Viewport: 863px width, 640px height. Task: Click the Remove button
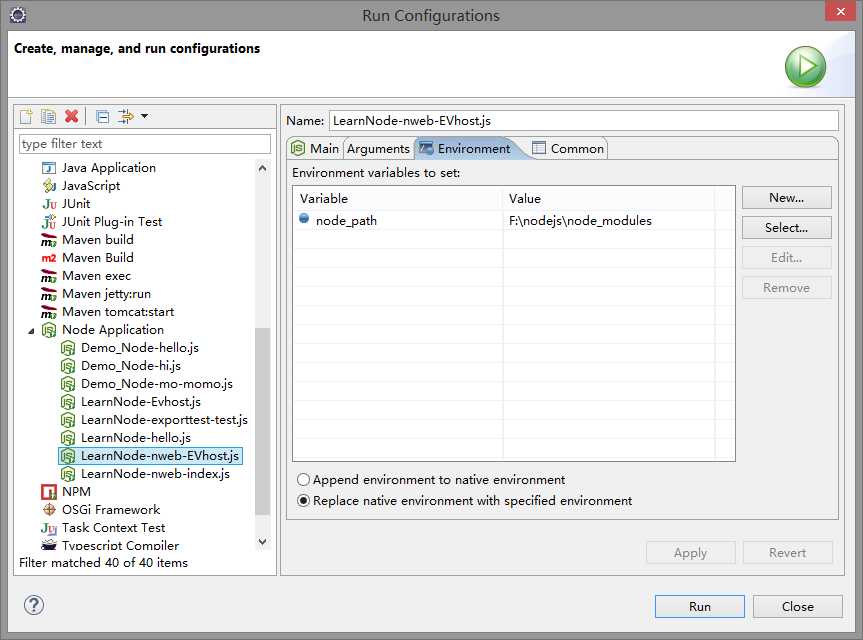[x=786, y=288]
